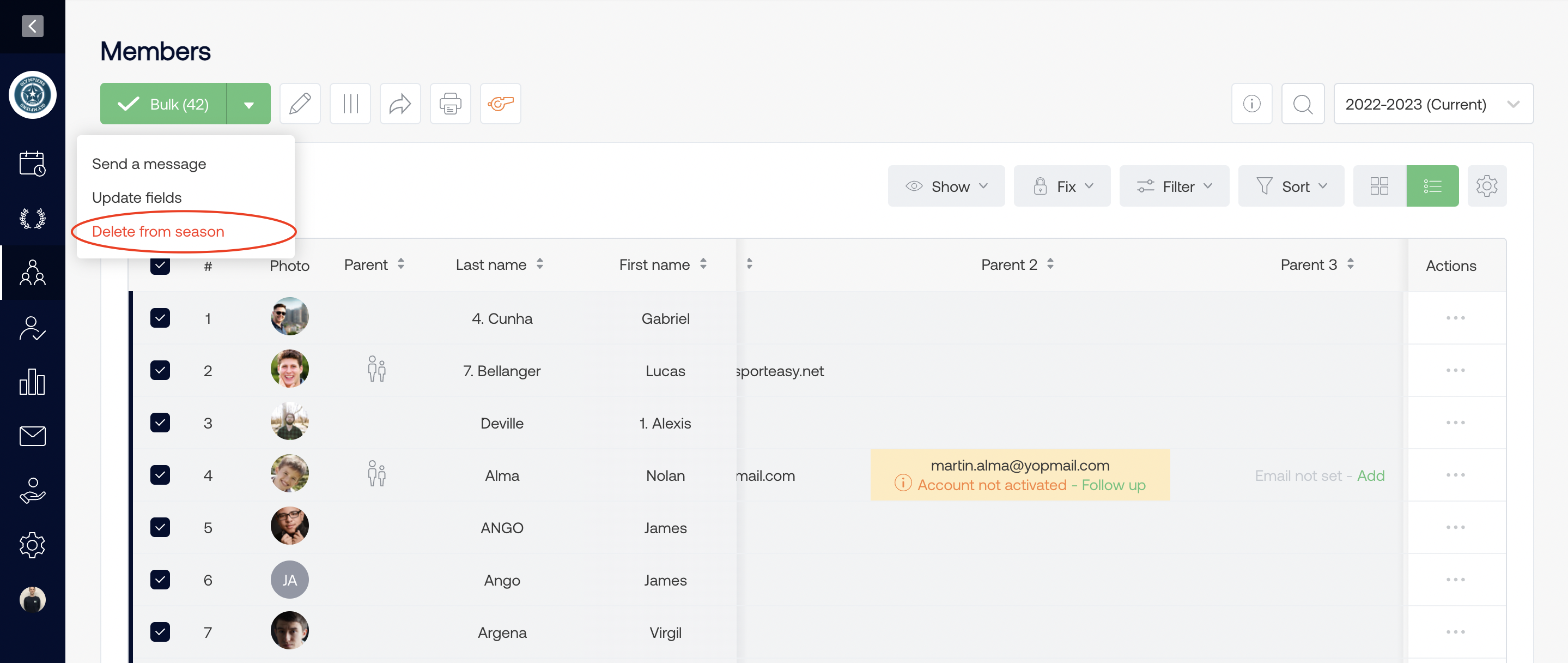Open the search magnifier icon
The image size is (1568, 663).
click(1302, 104)
